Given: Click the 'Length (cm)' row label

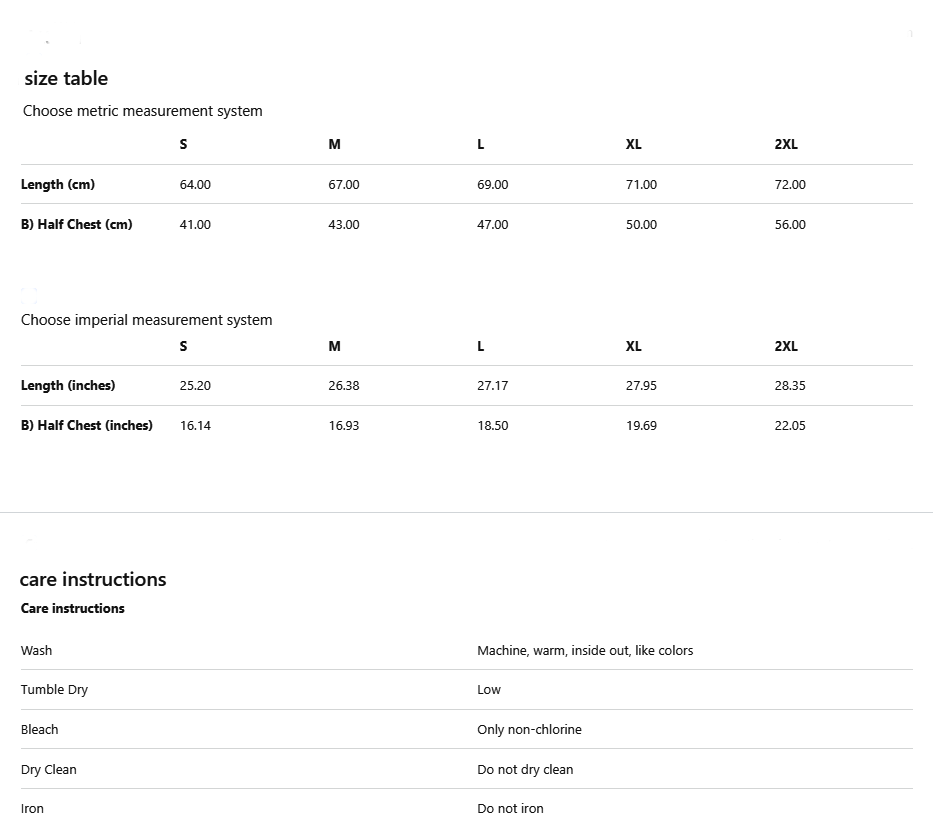Looking at the screenshot, I should (x=58, y=184).
